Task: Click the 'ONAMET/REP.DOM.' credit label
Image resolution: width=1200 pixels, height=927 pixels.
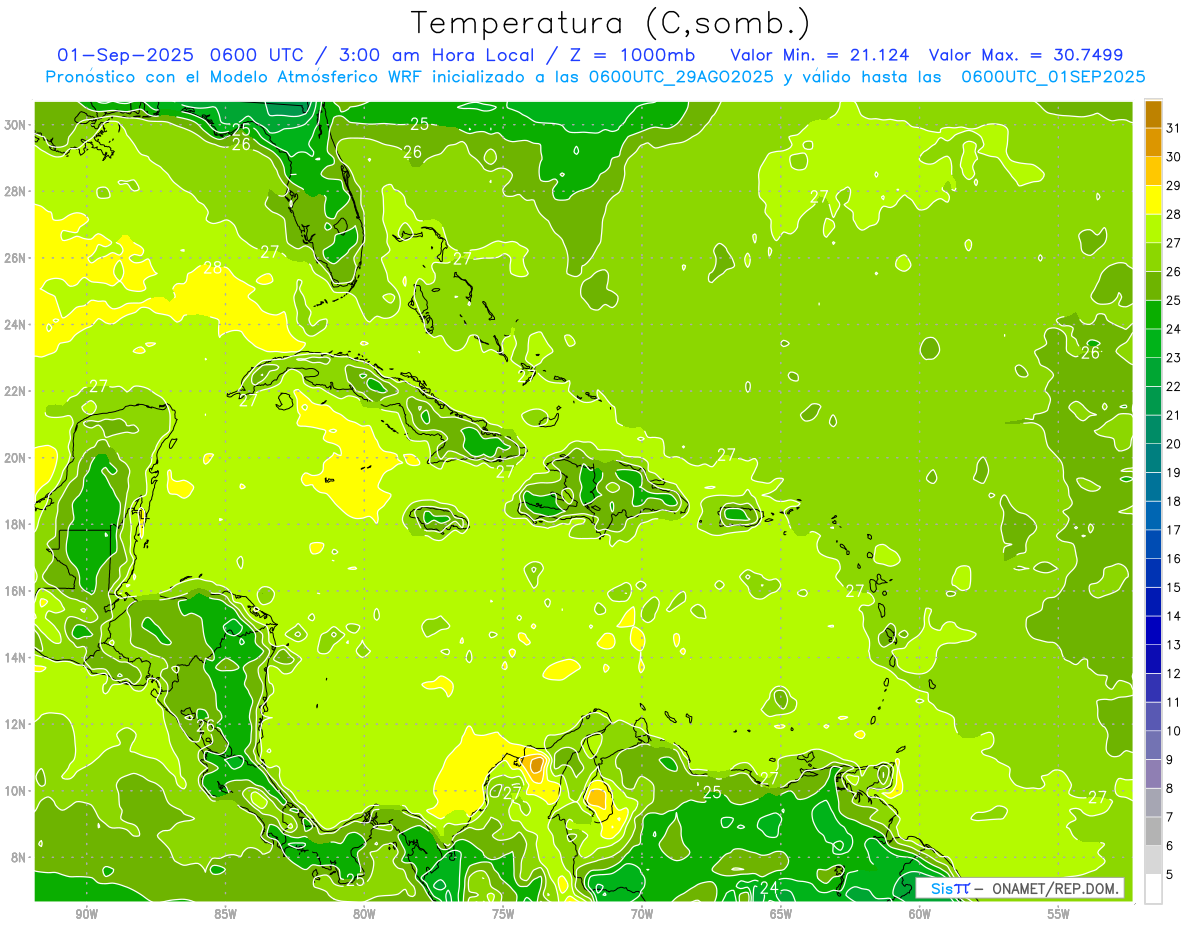Action: click(x=1054, y=888)
